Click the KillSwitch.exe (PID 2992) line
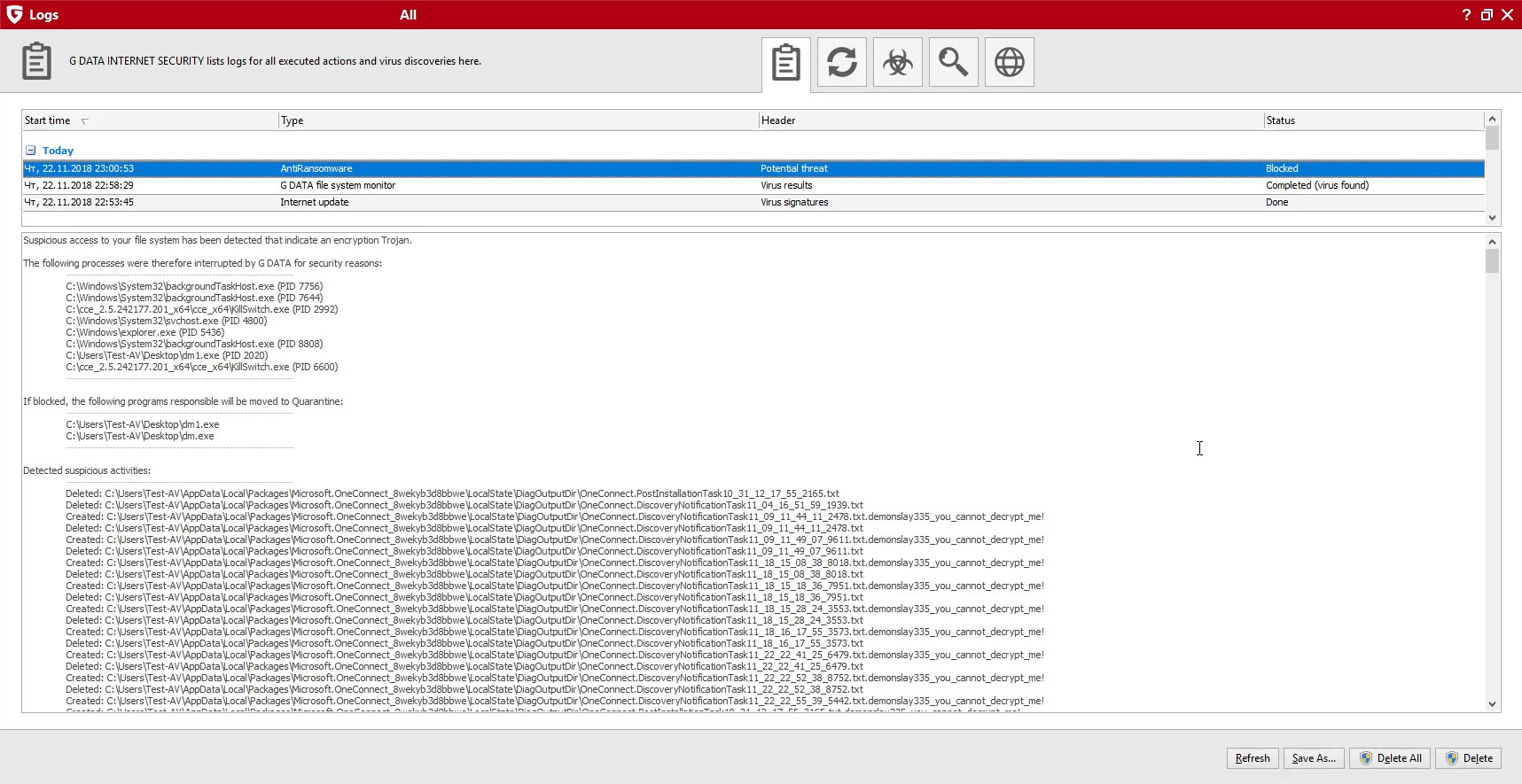1522x784 pixels. click(202, 309)
